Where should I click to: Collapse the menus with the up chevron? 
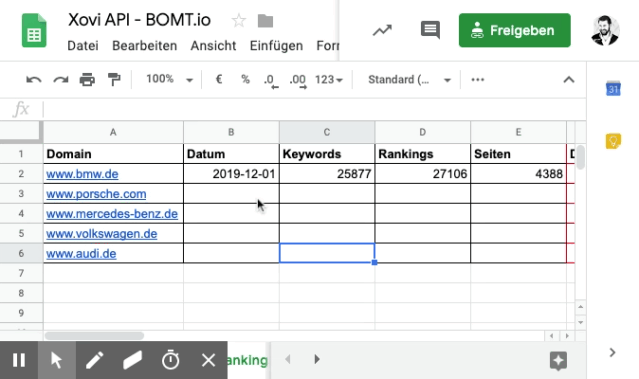(x=569, y=79)
